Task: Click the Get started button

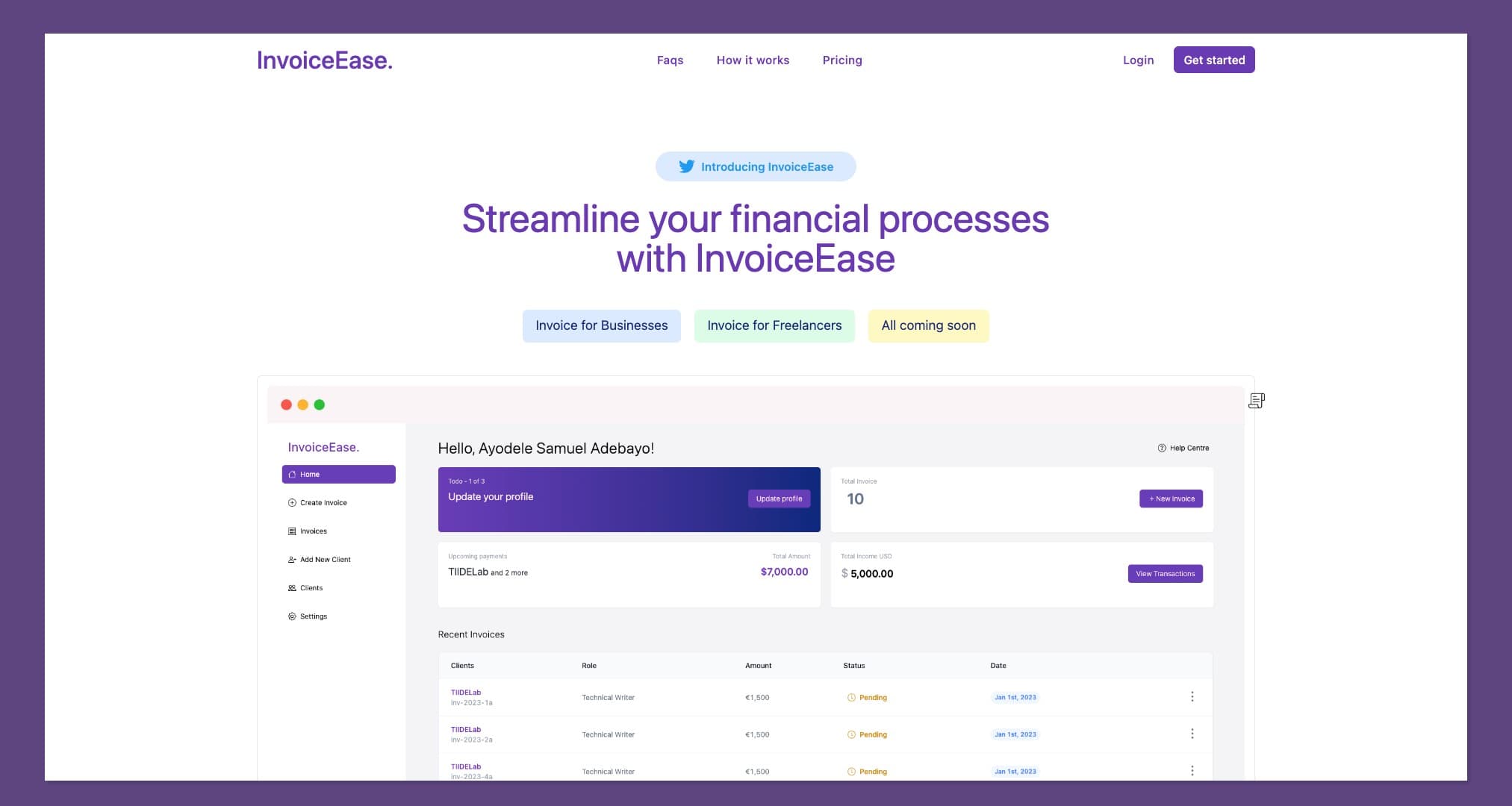Action: [1214, 60]
